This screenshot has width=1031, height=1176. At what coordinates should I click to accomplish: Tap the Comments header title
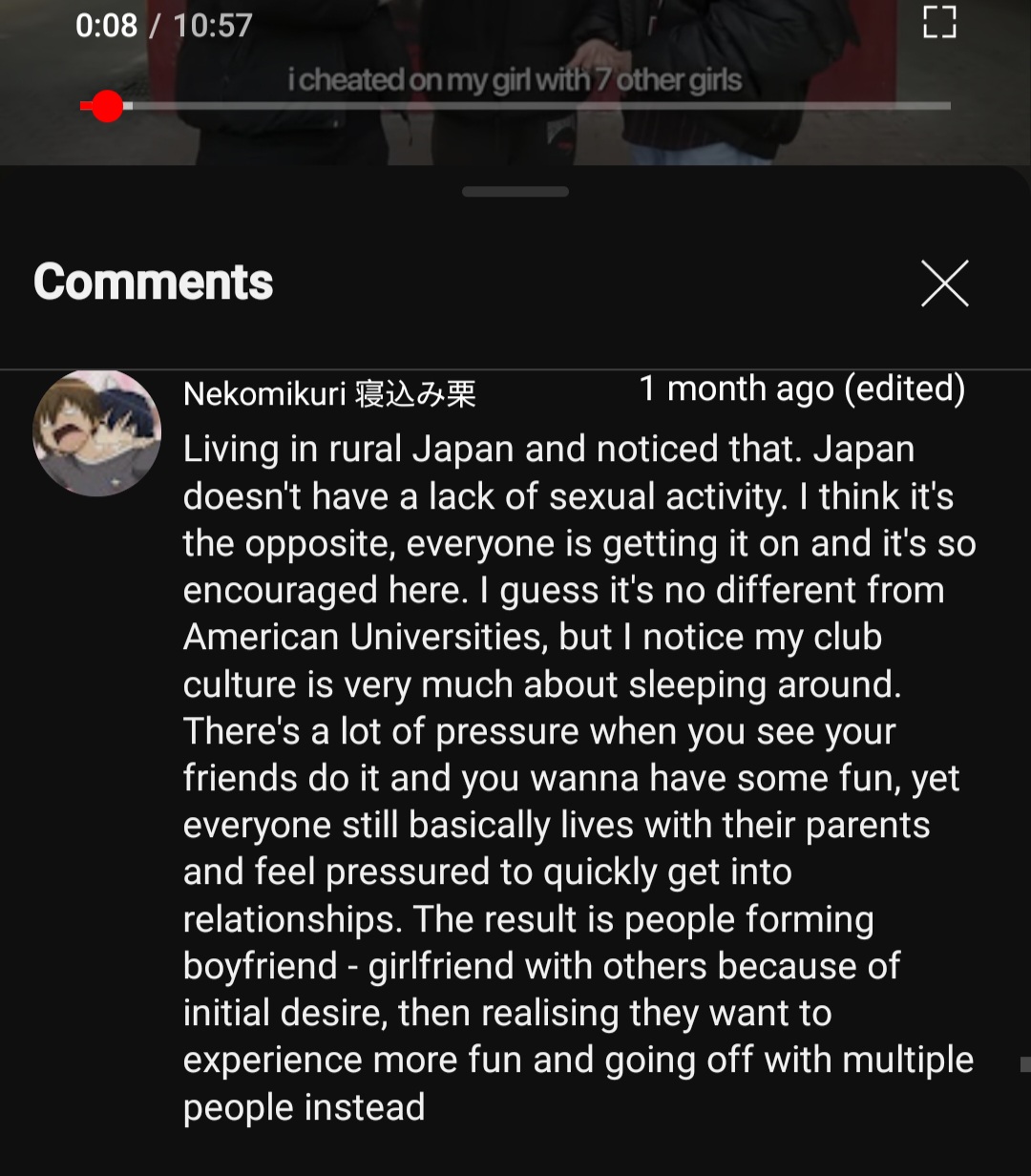coord(154,283)
